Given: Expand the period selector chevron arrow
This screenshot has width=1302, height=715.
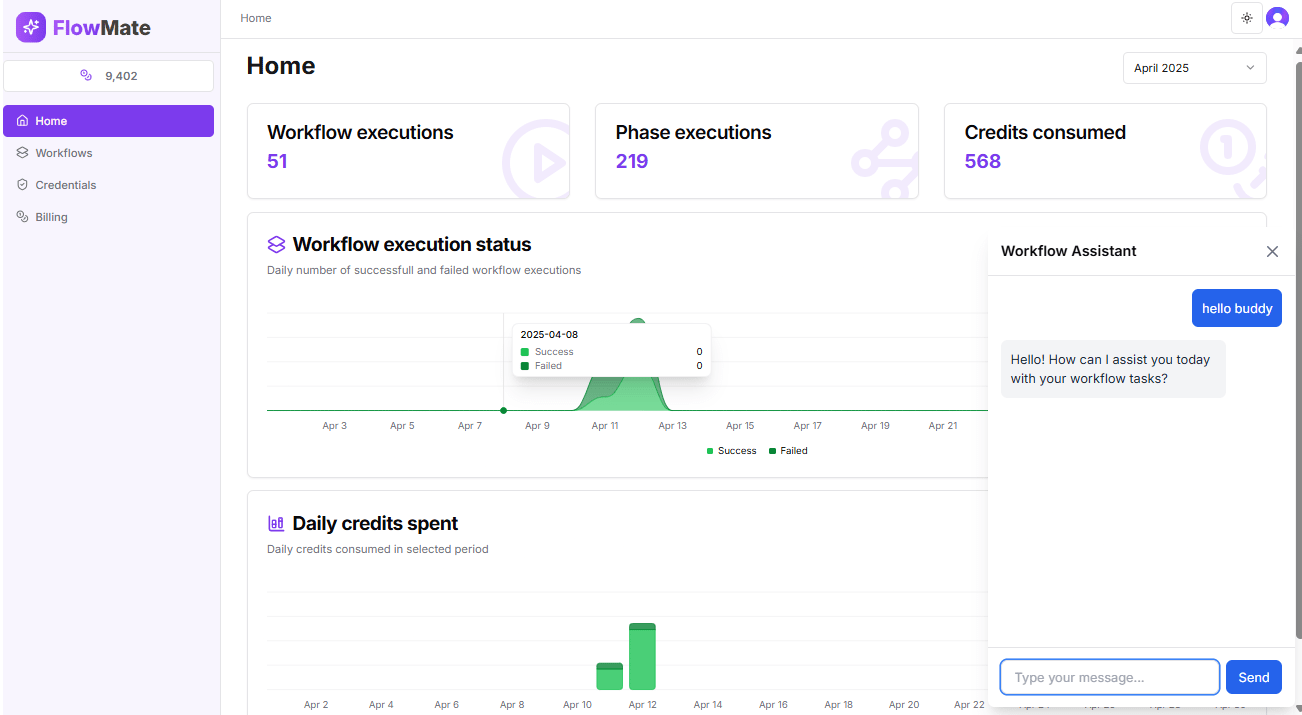Looking at the screenshot, I should (x=1250, y=68).
